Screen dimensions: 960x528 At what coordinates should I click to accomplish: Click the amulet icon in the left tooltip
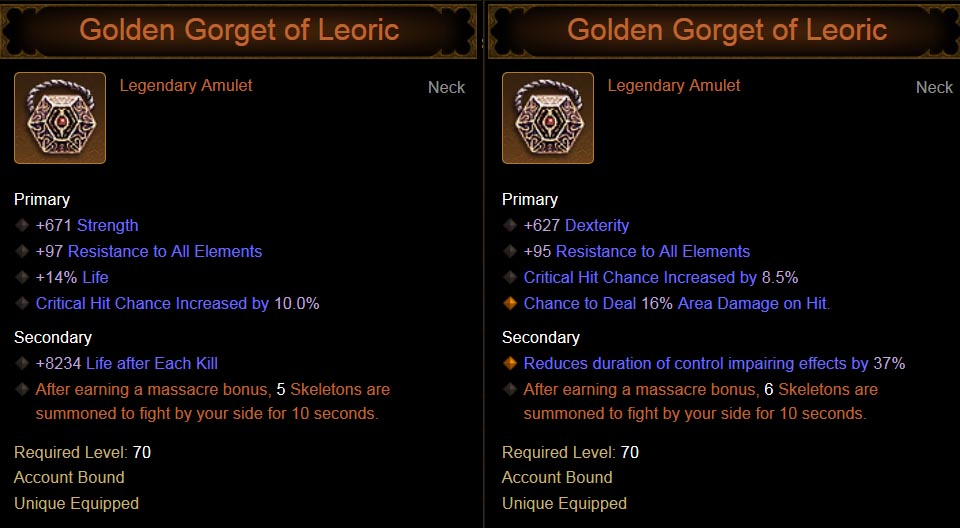[x=60, y=118]
